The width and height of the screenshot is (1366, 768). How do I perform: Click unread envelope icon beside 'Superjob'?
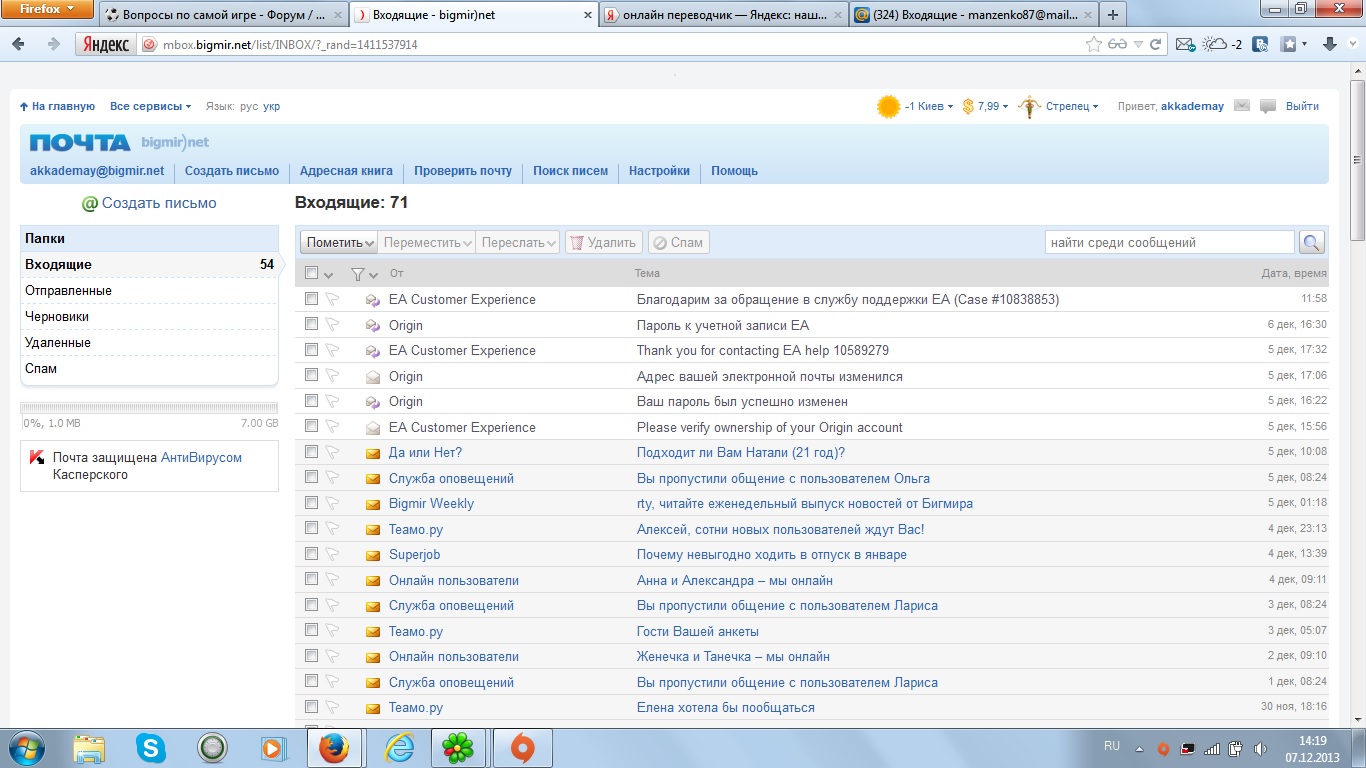(373, 555)
